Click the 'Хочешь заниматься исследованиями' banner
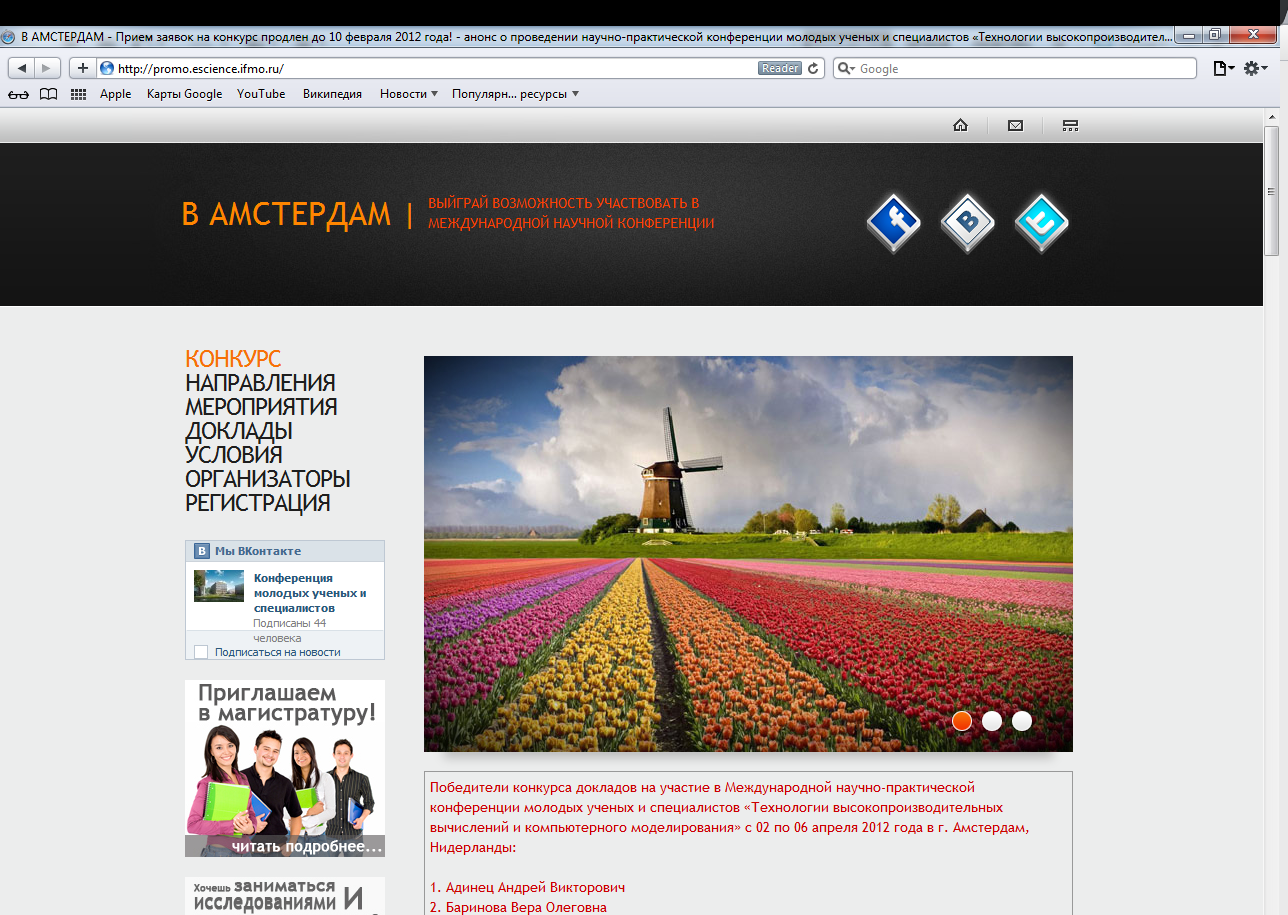The image size is (1288, 915). (285, 896)
